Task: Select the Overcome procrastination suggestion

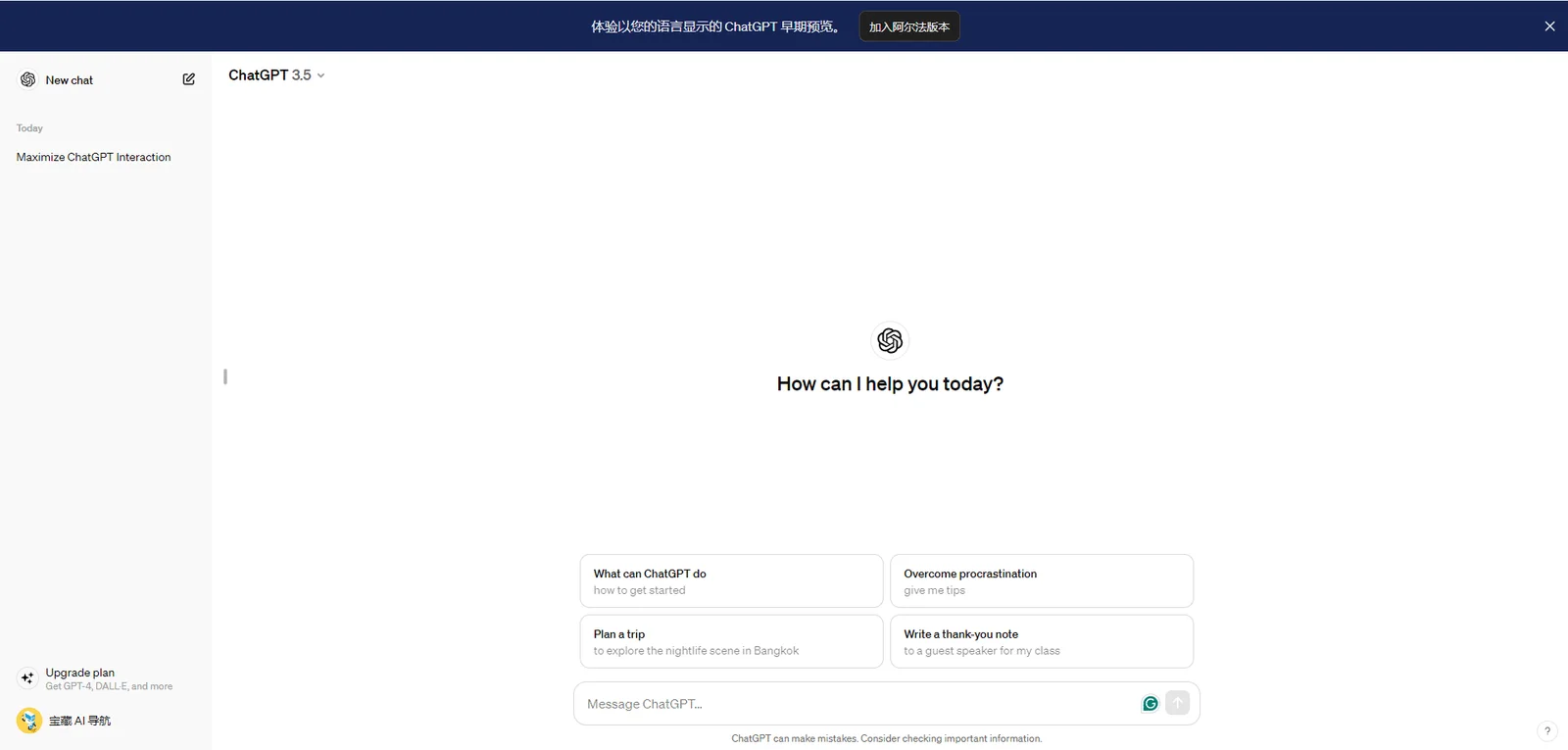Action: (x=1042, y=581)
